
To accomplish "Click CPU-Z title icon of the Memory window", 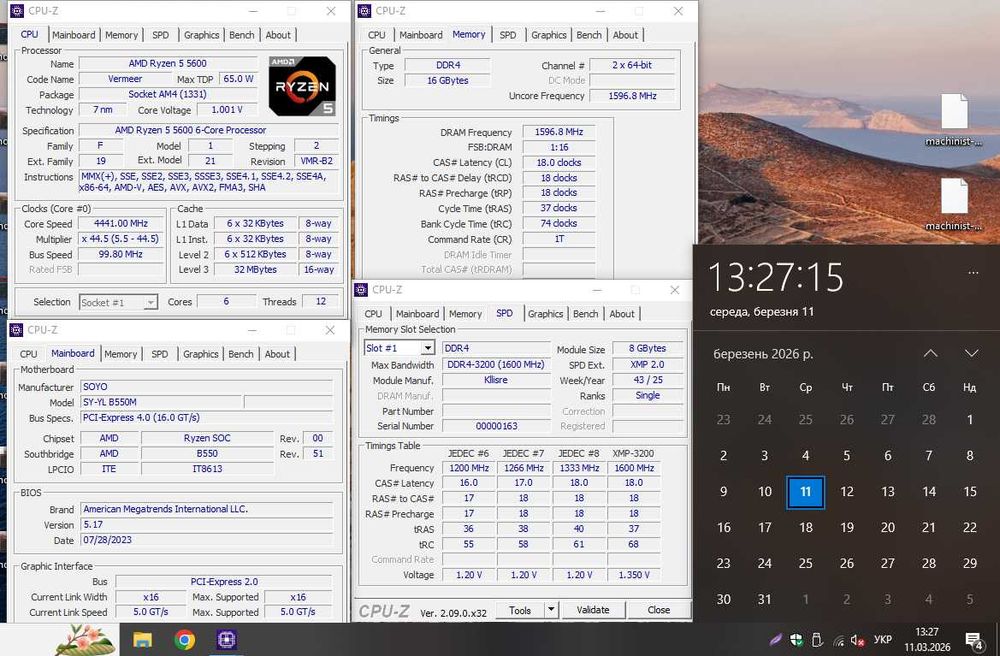I will (364, 11).
